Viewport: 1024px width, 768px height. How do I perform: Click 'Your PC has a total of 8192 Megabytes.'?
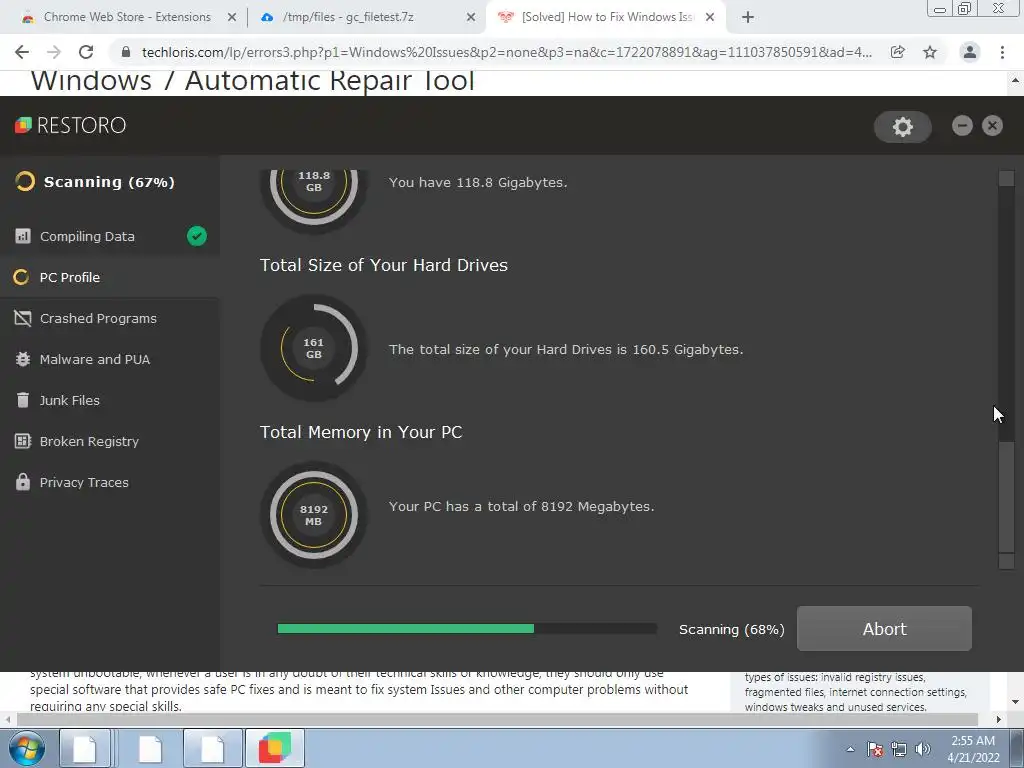(x=521, y=506)
